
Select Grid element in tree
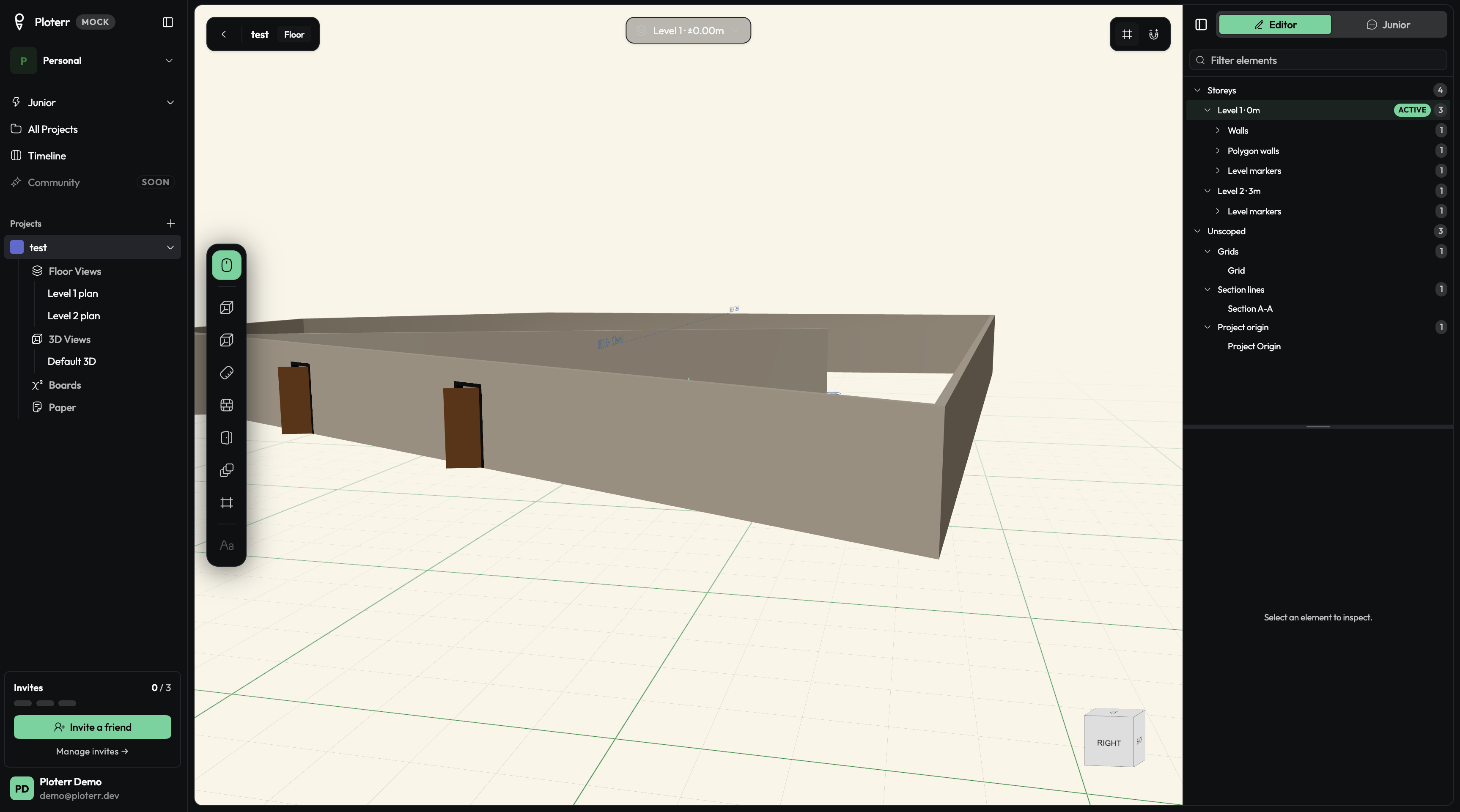pos(1236,270)
